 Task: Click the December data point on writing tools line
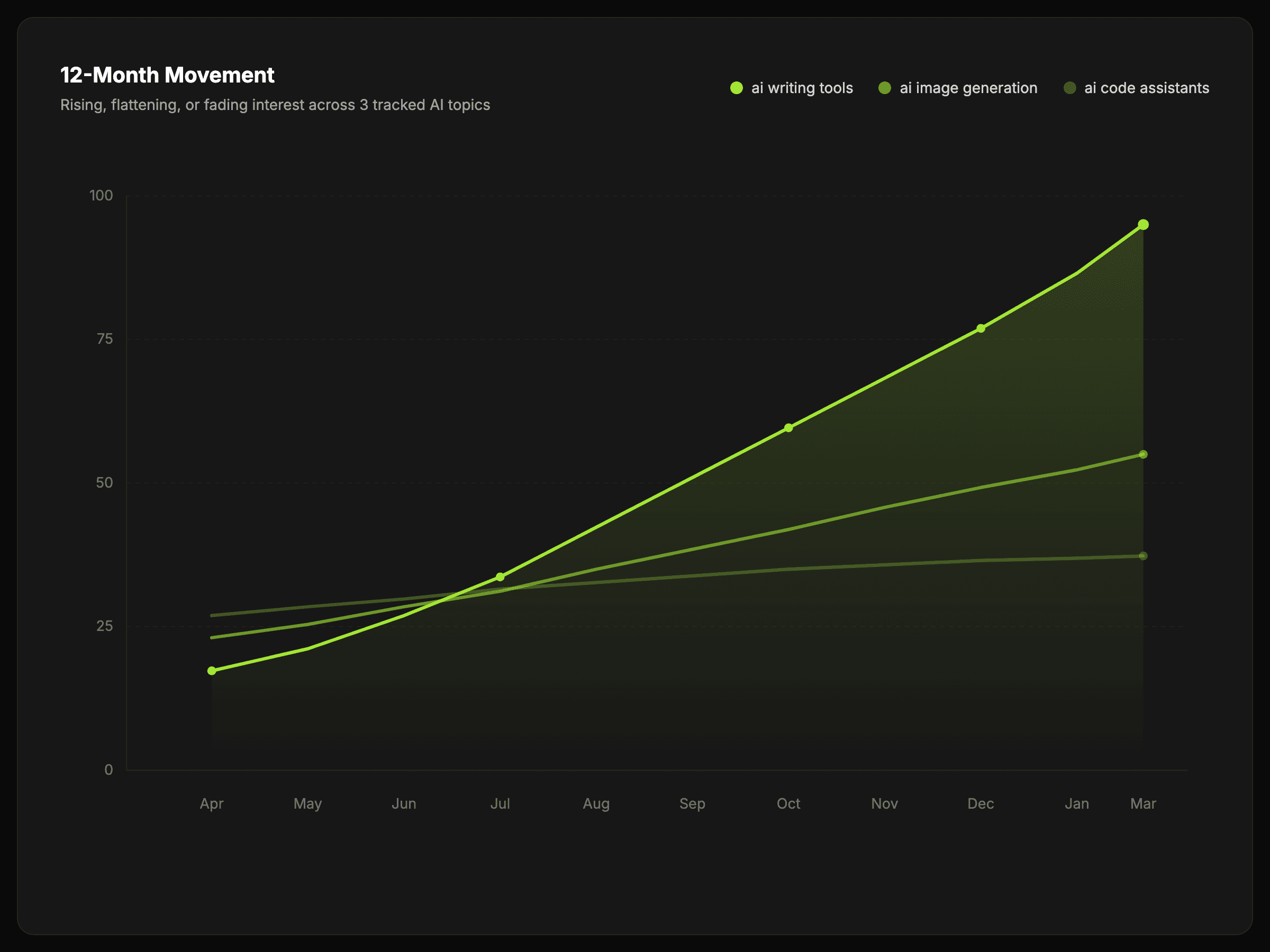(981, 328)
